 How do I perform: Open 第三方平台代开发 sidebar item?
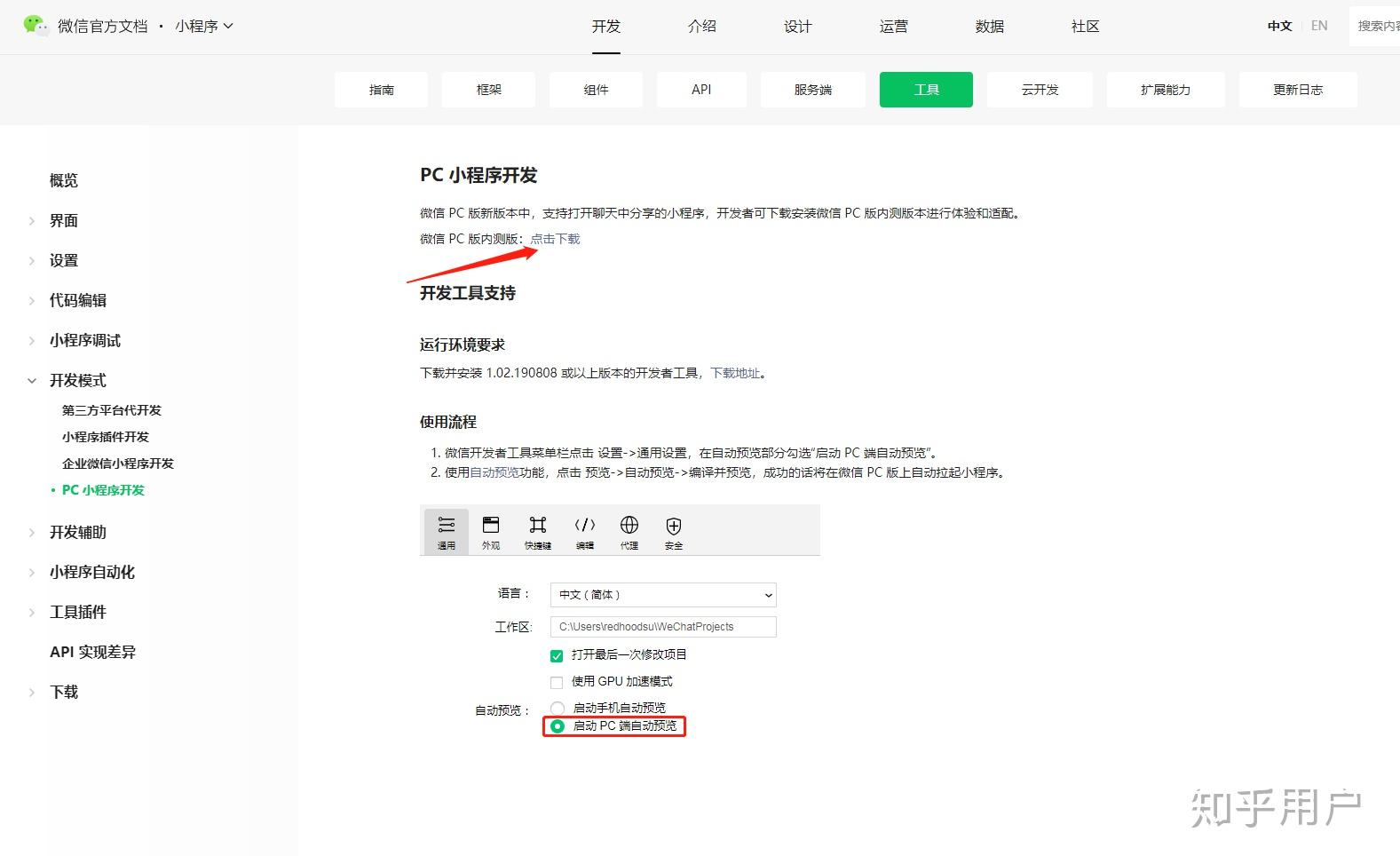(x=112, y=410)
